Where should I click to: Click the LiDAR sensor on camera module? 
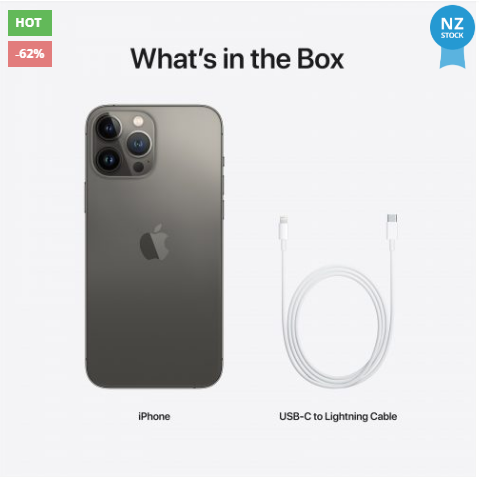(138, 167)
